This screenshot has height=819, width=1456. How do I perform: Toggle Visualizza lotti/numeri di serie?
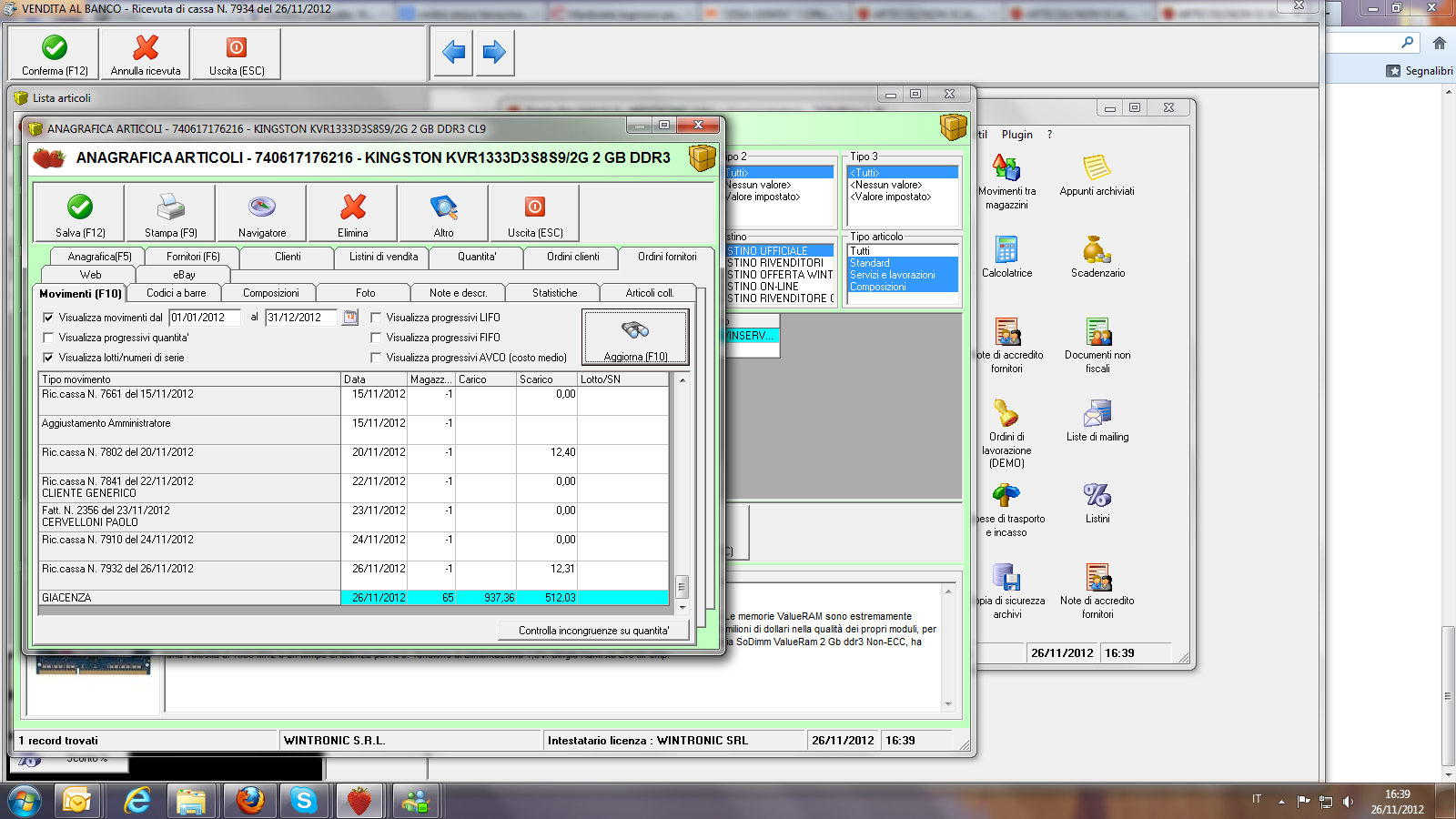click(48, 358)
